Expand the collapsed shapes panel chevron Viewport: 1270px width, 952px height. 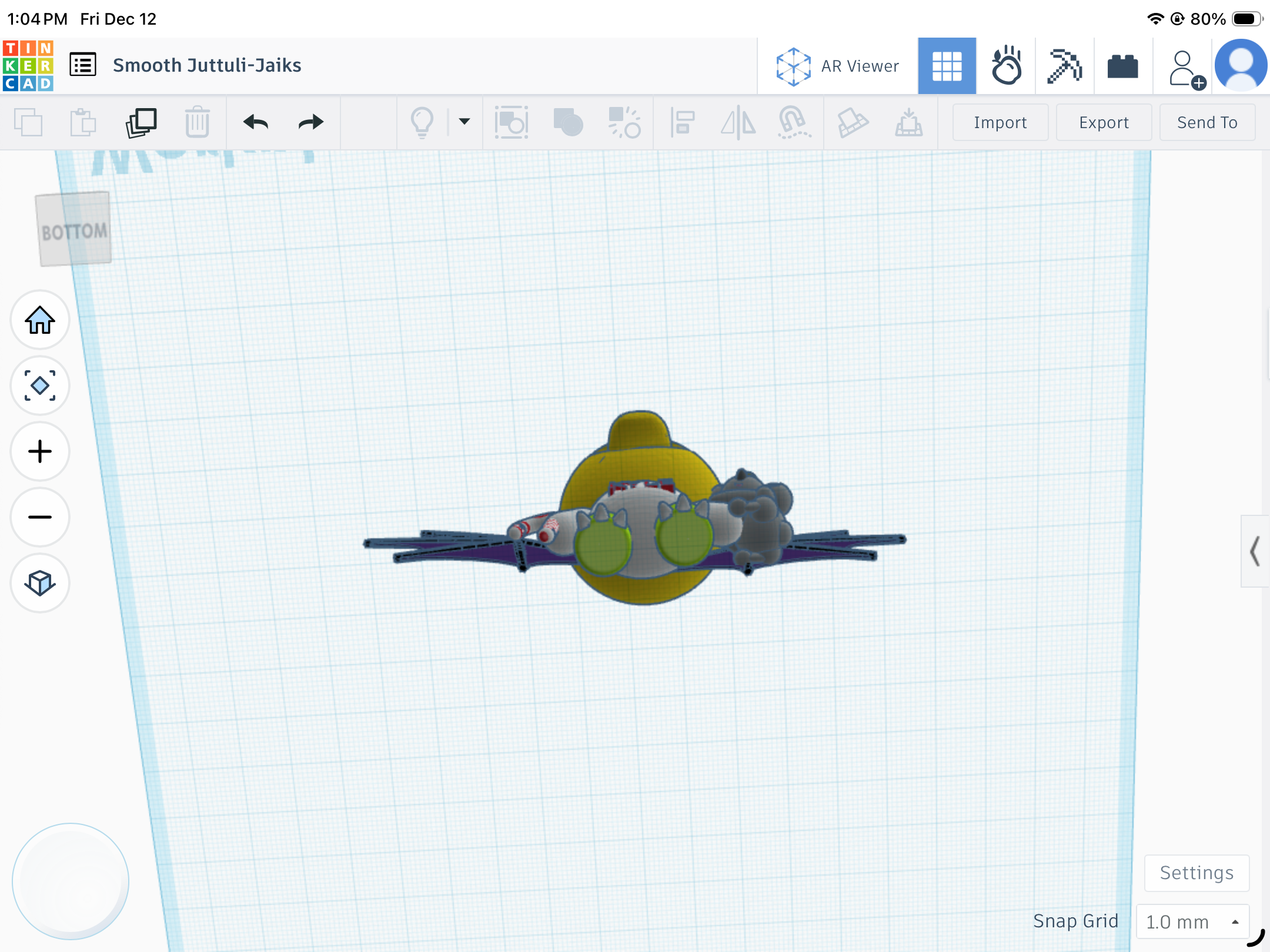tap(1255, 551)
